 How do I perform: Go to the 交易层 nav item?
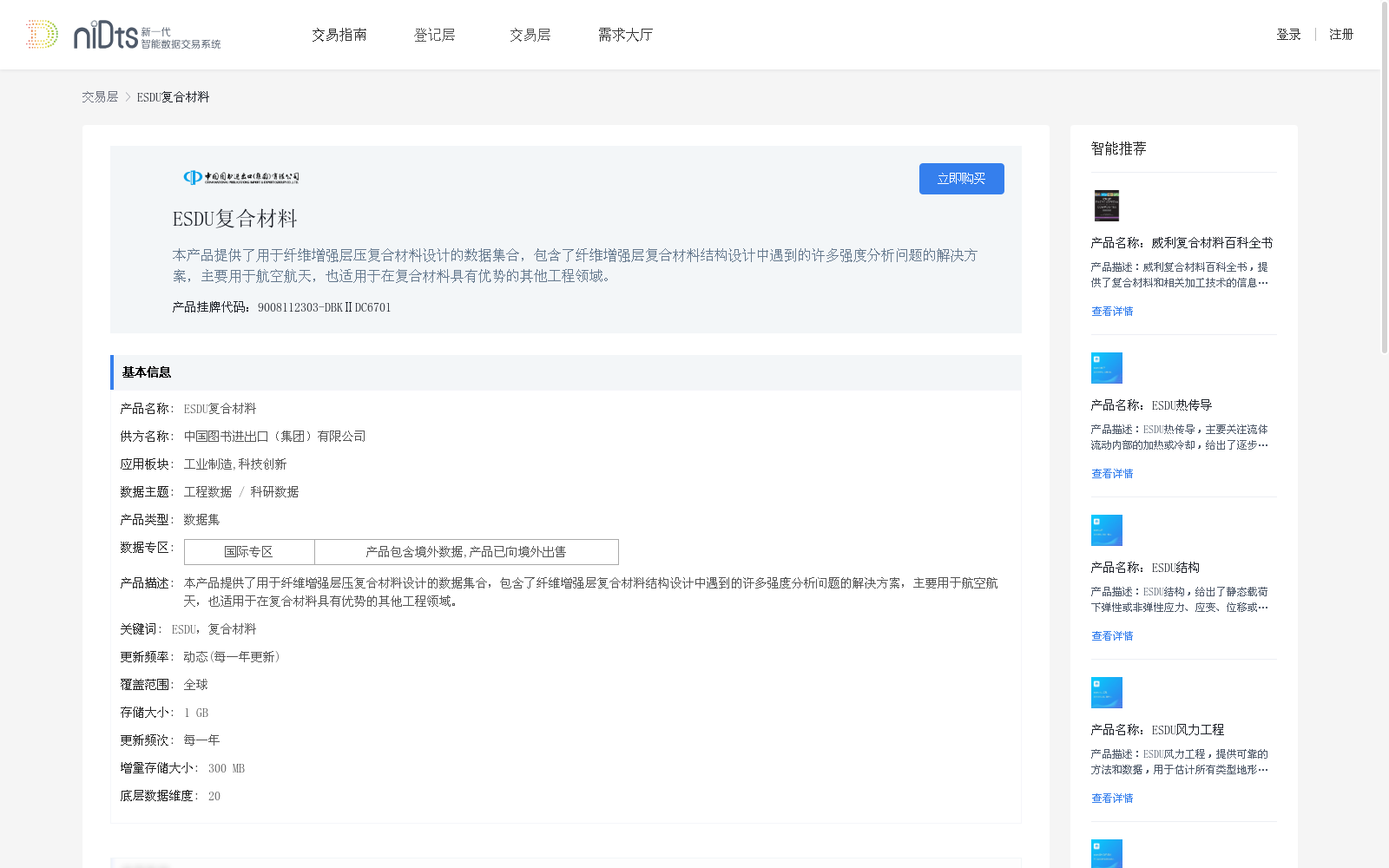pyautogui.click(x=530, y=35)
